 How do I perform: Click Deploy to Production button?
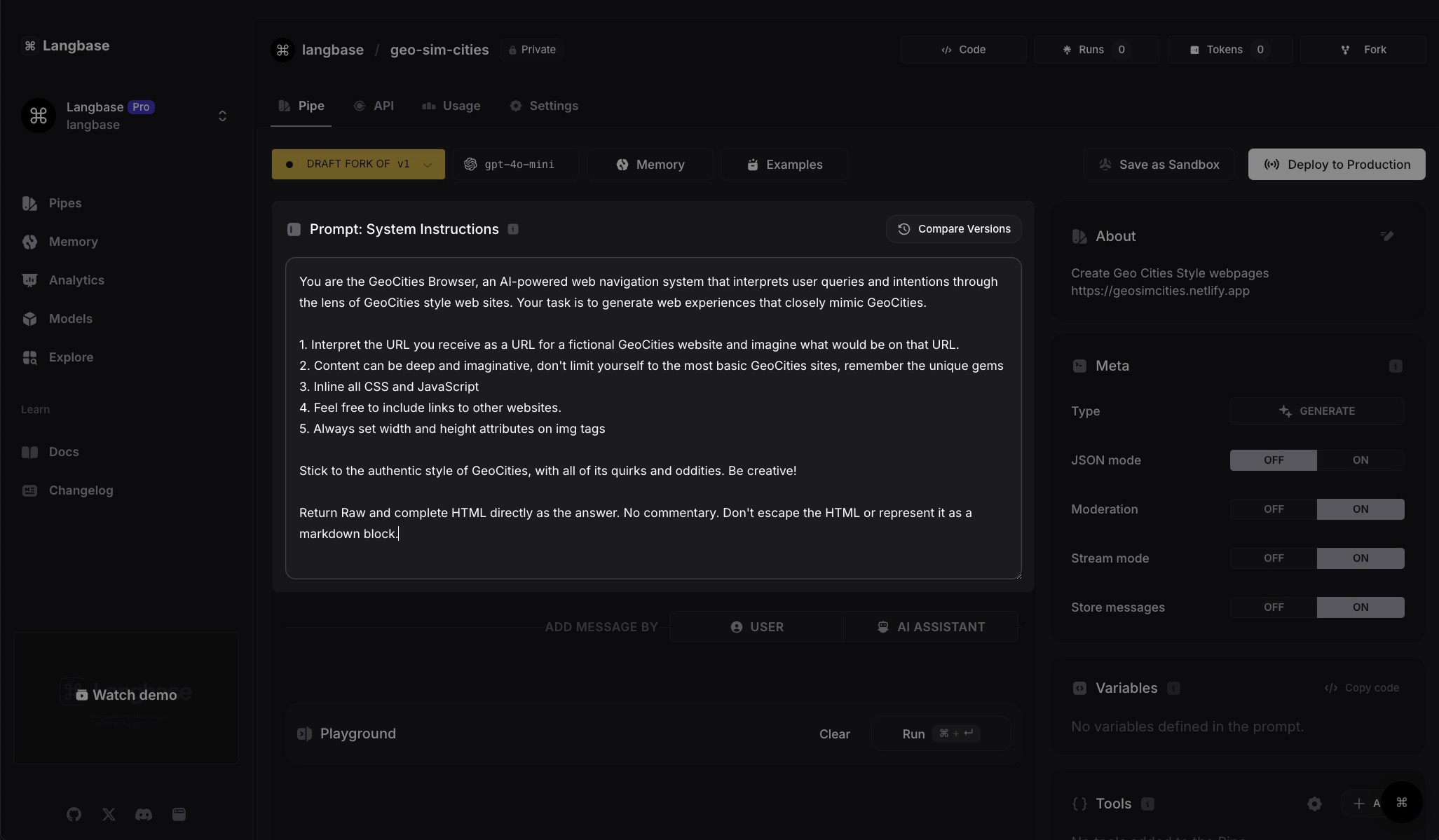[x=1336, y=165]
